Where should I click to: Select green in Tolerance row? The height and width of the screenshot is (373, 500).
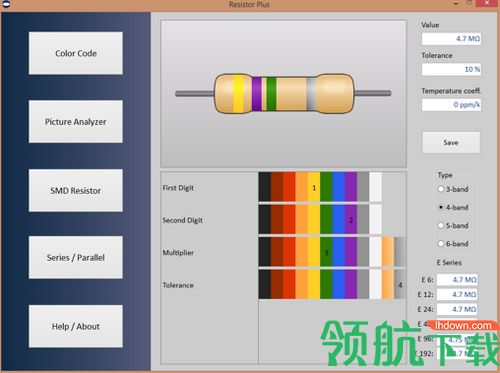(326, 284)
